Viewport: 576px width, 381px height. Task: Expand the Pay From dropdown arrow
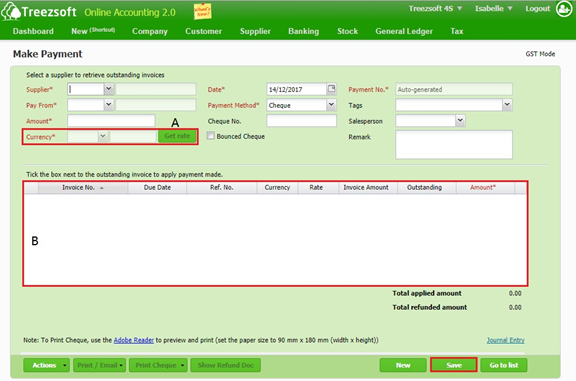(109, 105)
